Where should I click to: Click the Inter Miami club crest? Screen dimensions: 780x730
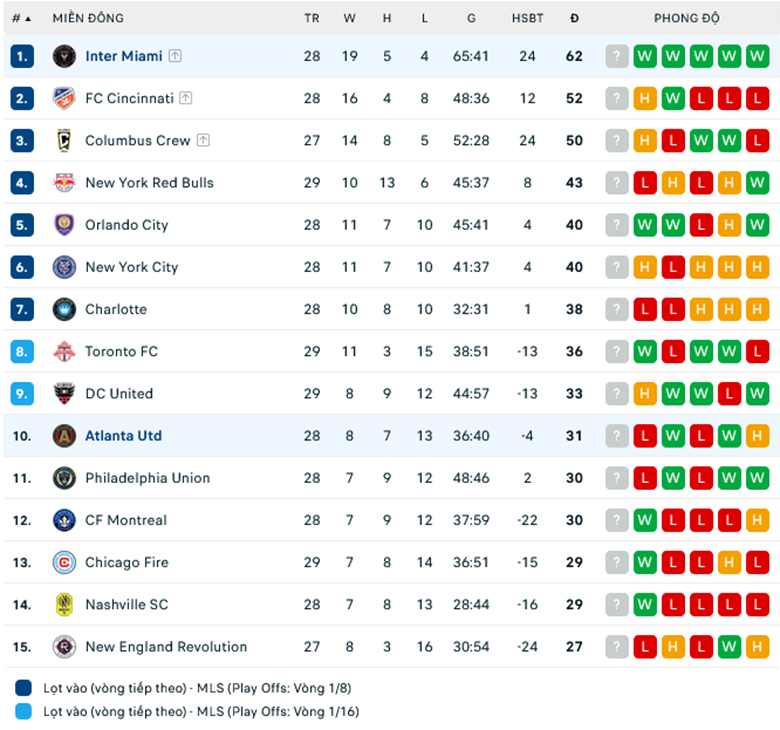pyautogui.click(x=64, y=56)
